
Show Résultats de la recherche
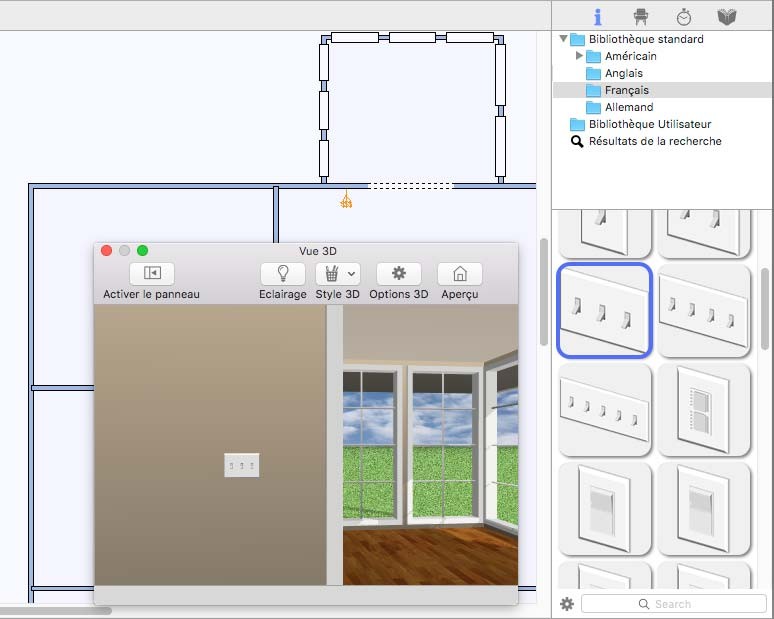654,141
